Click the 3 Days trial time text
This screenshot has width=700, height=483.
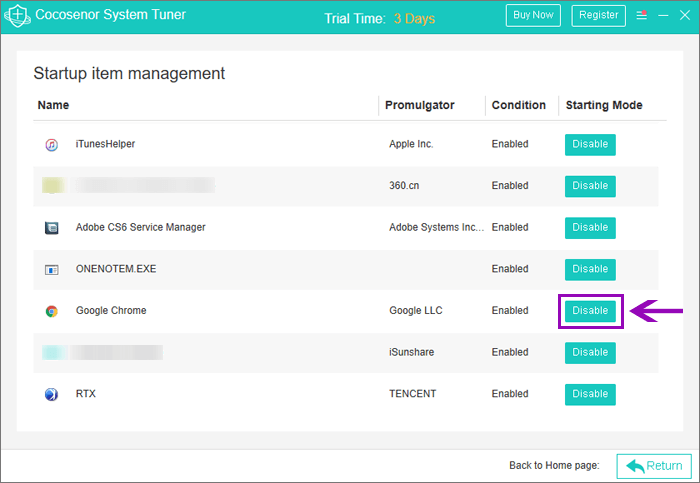click(414, 19)
